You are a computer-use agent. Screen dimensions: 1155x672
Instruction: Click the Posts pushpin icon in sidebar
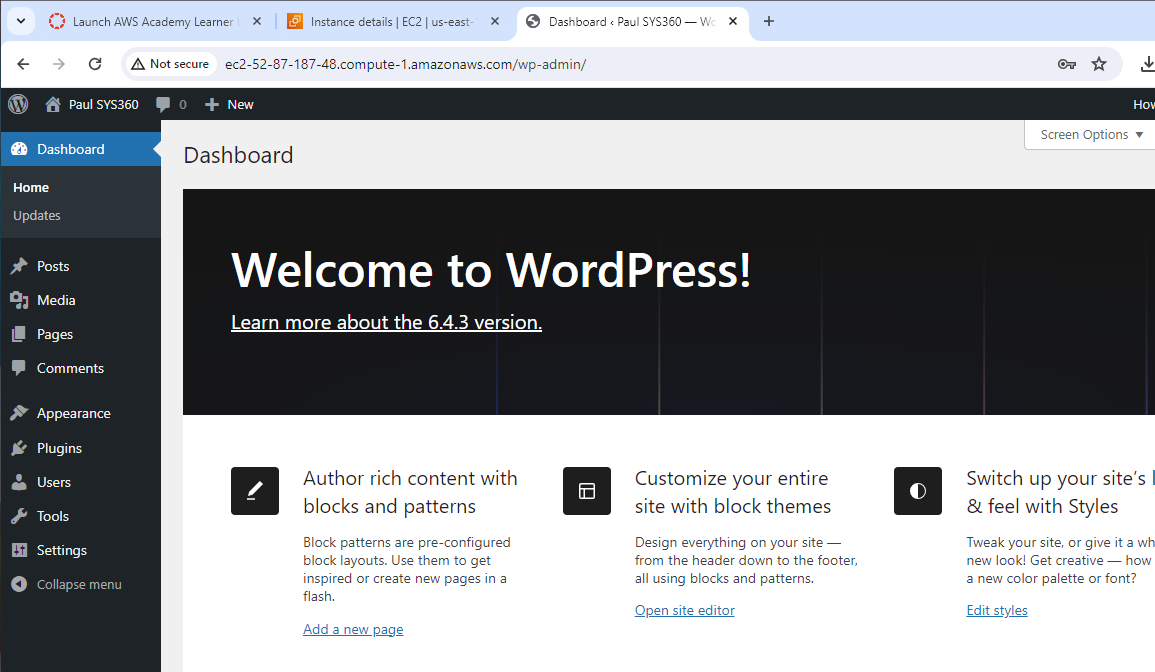[x=19, y=266]
